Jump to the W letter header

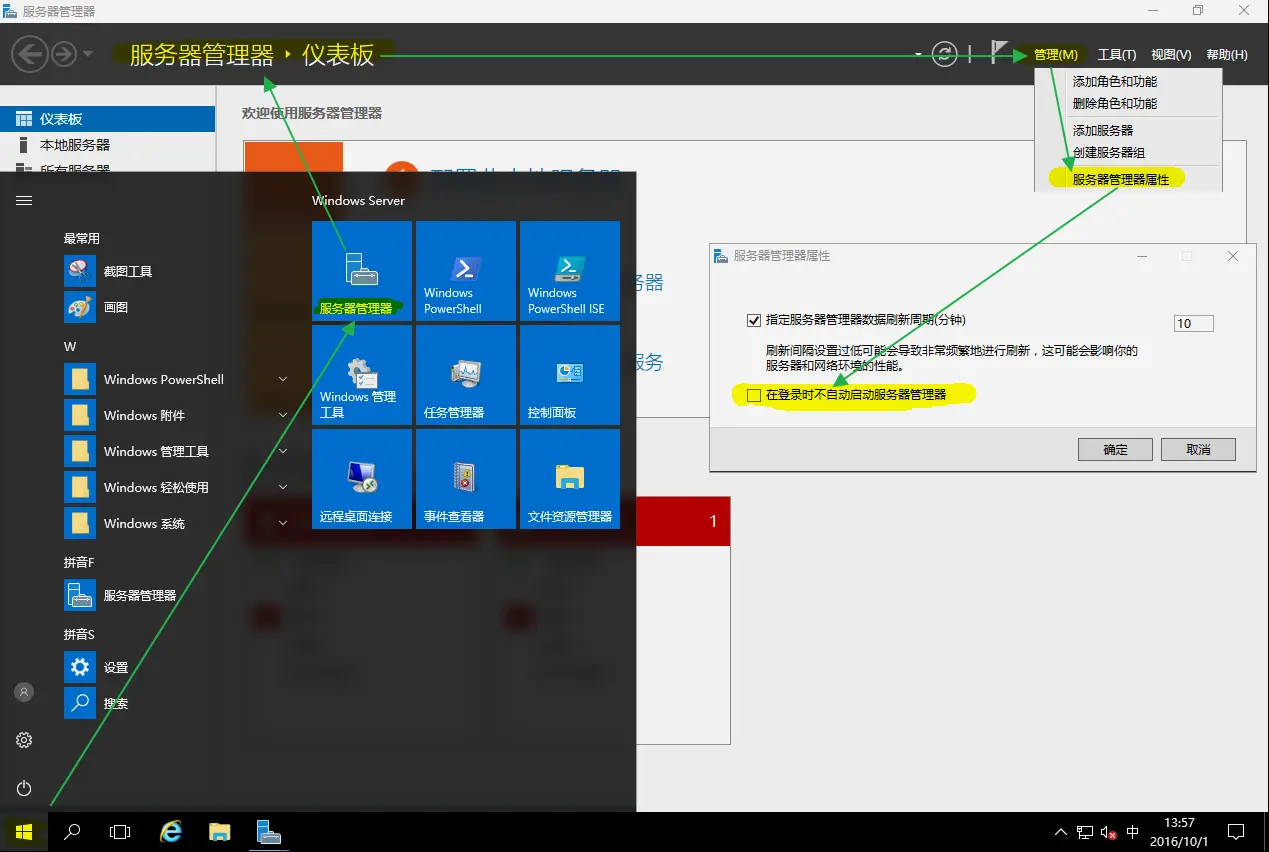(70, 347)
